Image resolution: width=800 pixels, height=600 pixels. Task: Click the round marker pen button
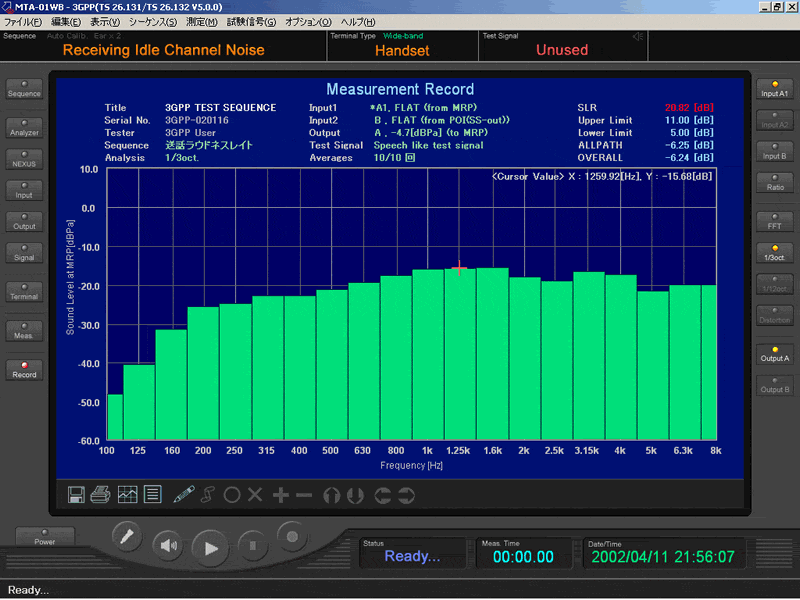tap(127, 536)
